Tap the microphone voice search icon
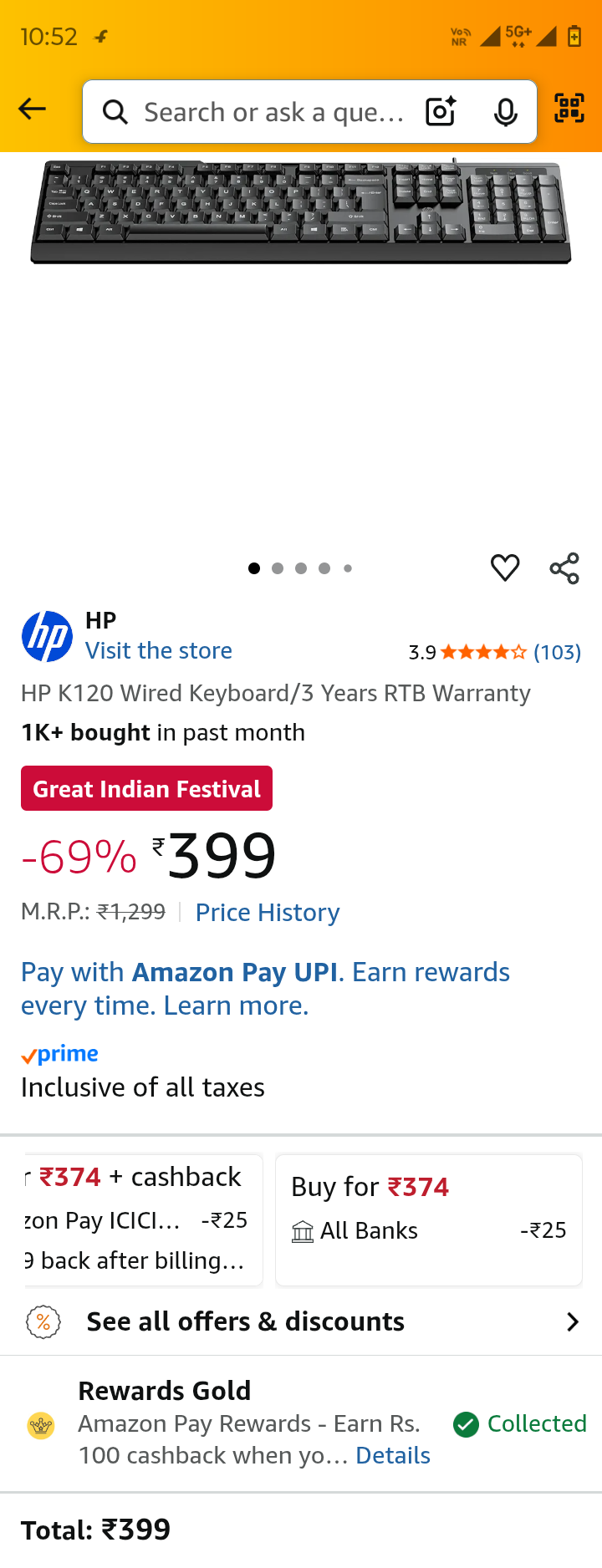The image size is (602, 1568). point(505,111)
